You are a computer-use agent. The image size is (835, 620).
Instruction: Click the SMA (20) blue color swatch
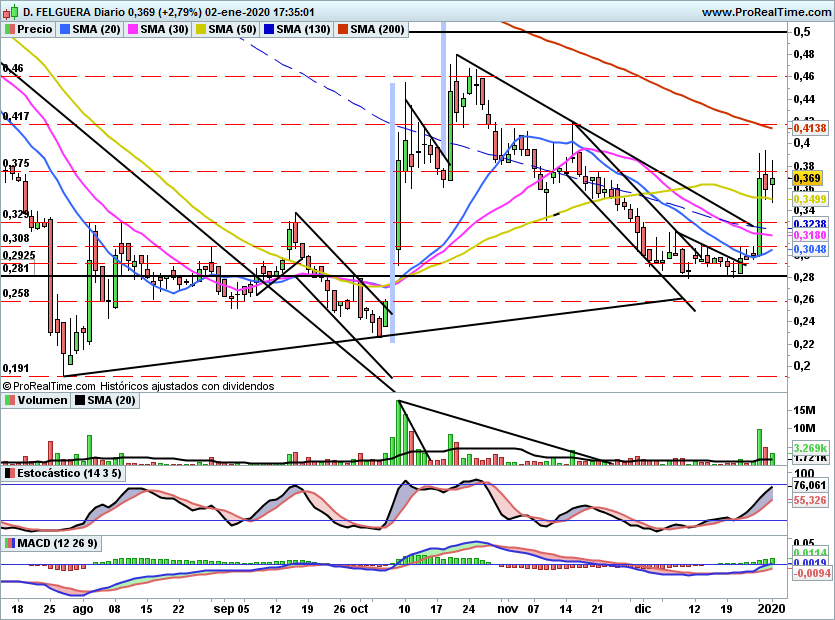[66, 30]
